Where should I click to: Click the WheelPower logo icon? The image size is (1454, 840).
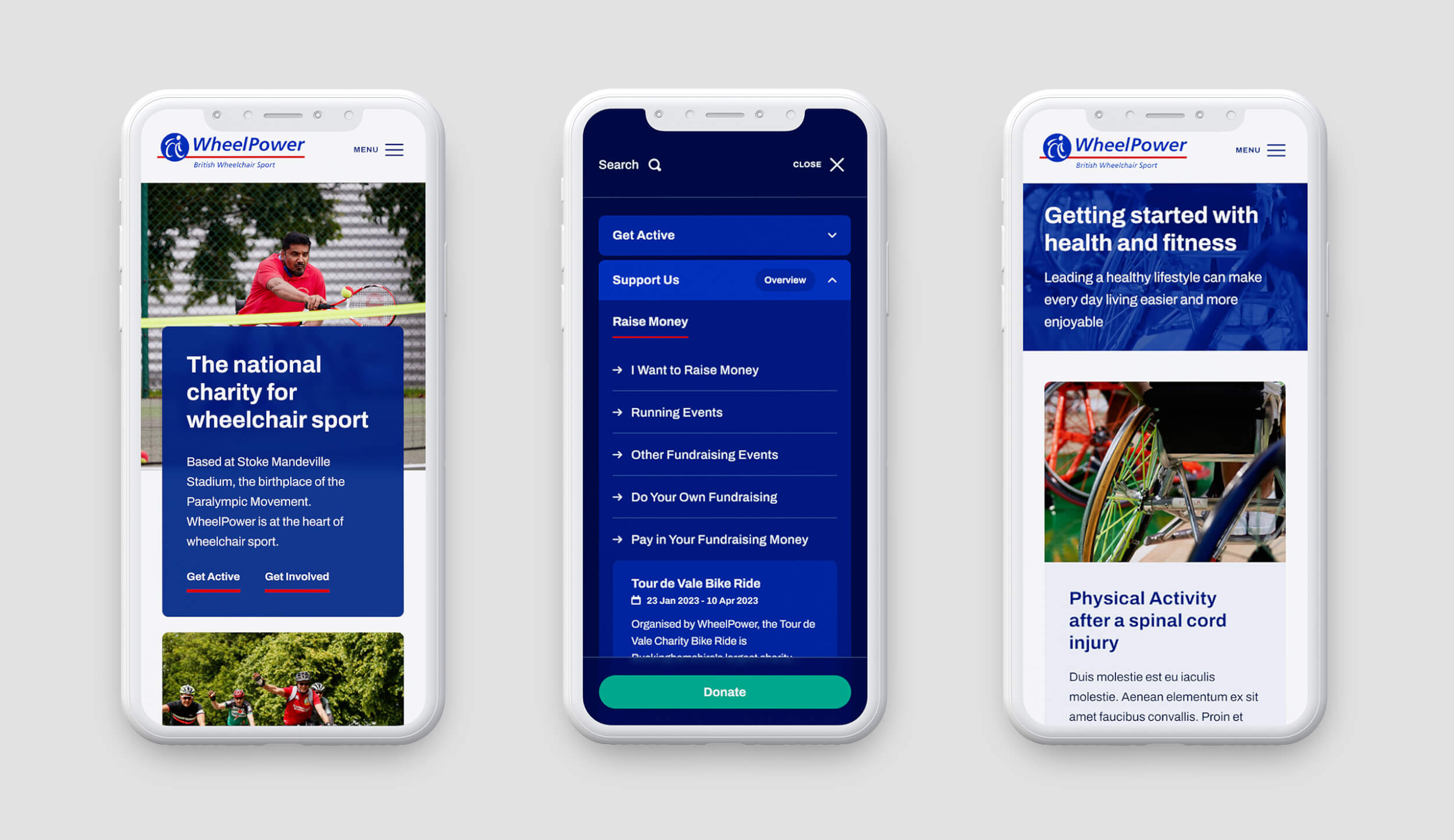coord(173,148)
